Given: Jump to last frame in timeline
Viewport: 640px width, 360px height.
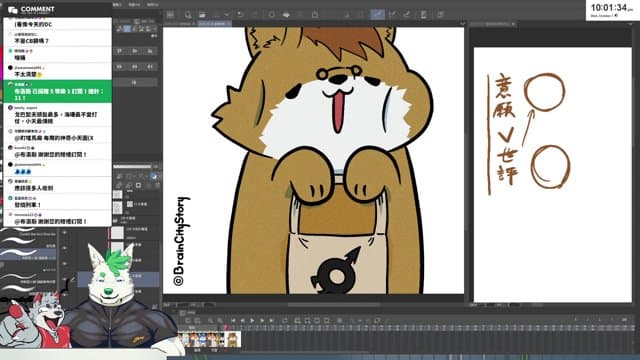Looking at the screenshot, I should coord(272,321).
